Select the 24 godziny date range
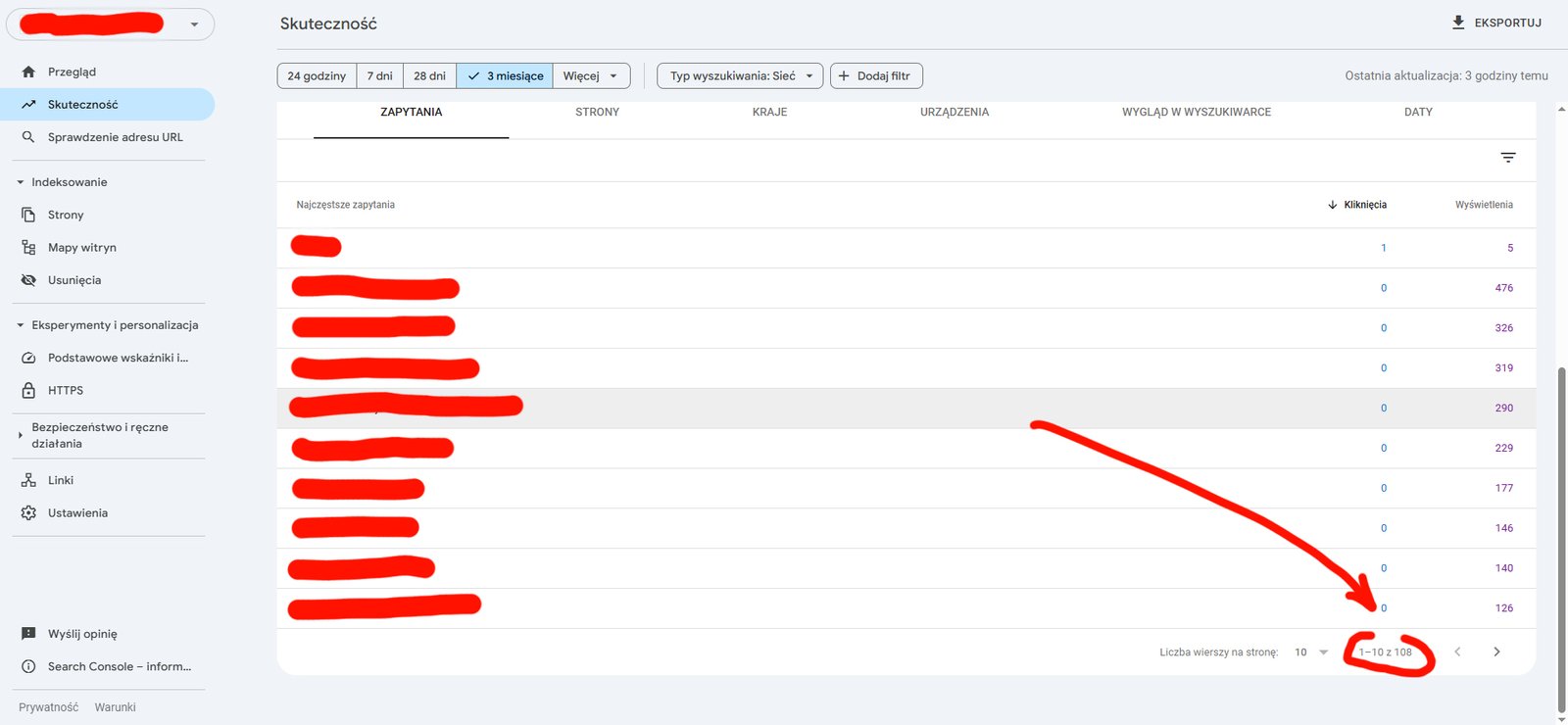 (x=317, y=76)
